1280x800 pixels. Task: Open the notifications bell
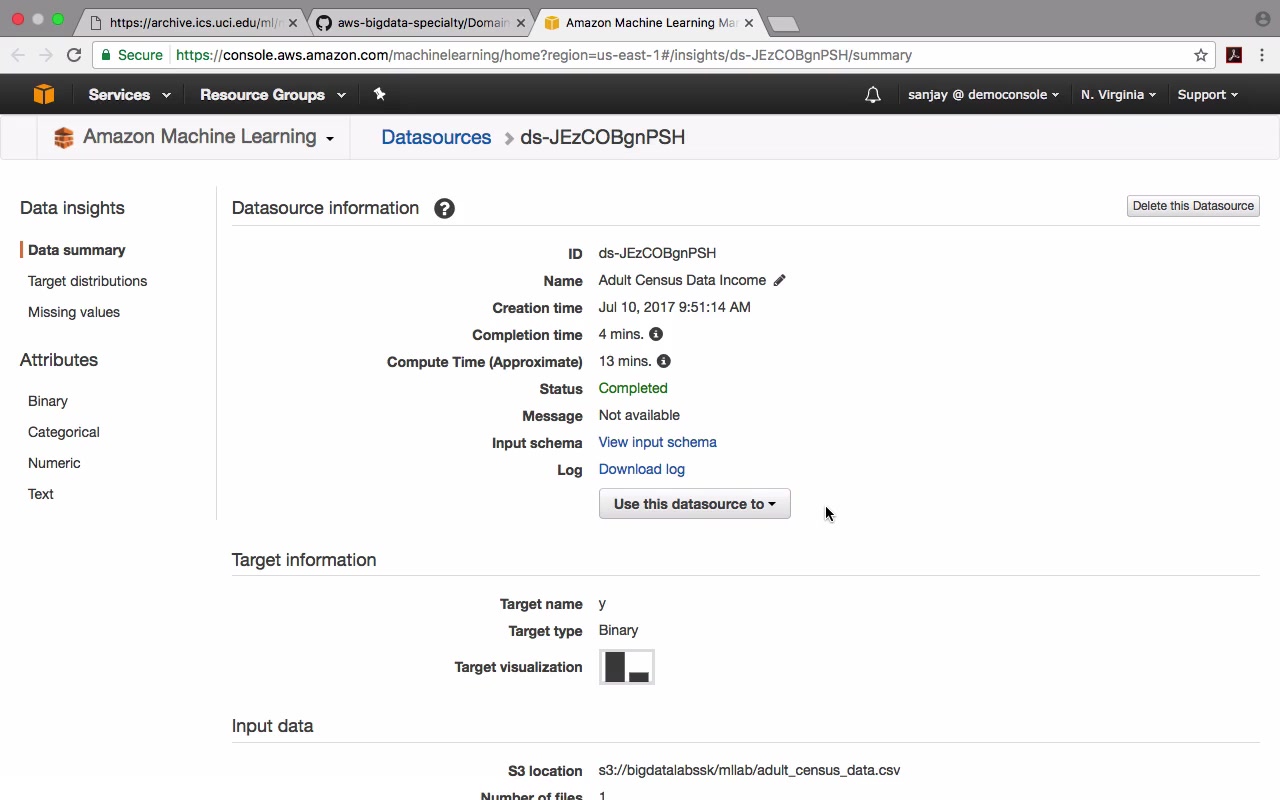[x=873, y=95]
